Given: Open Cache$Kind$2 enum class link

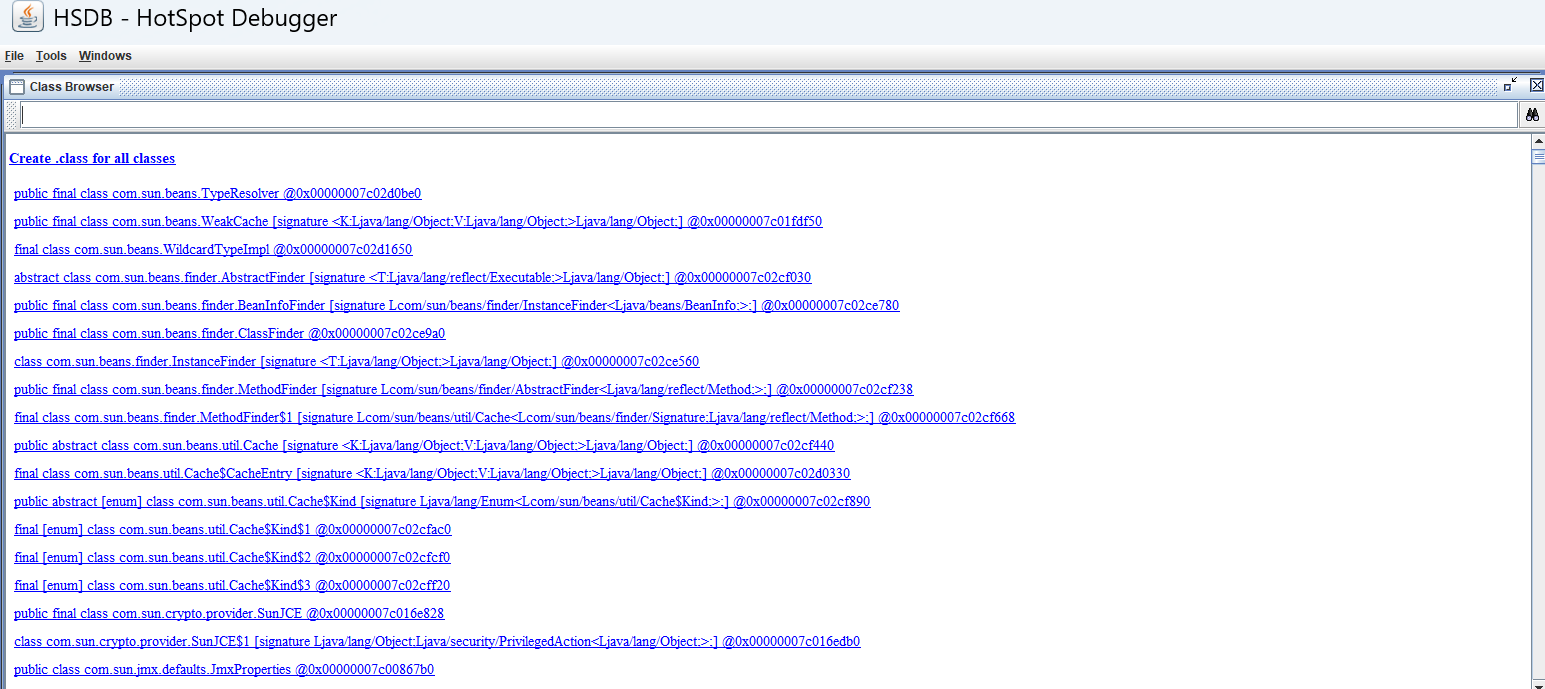Looking at the screenshot, I should [x=232, y=558].
